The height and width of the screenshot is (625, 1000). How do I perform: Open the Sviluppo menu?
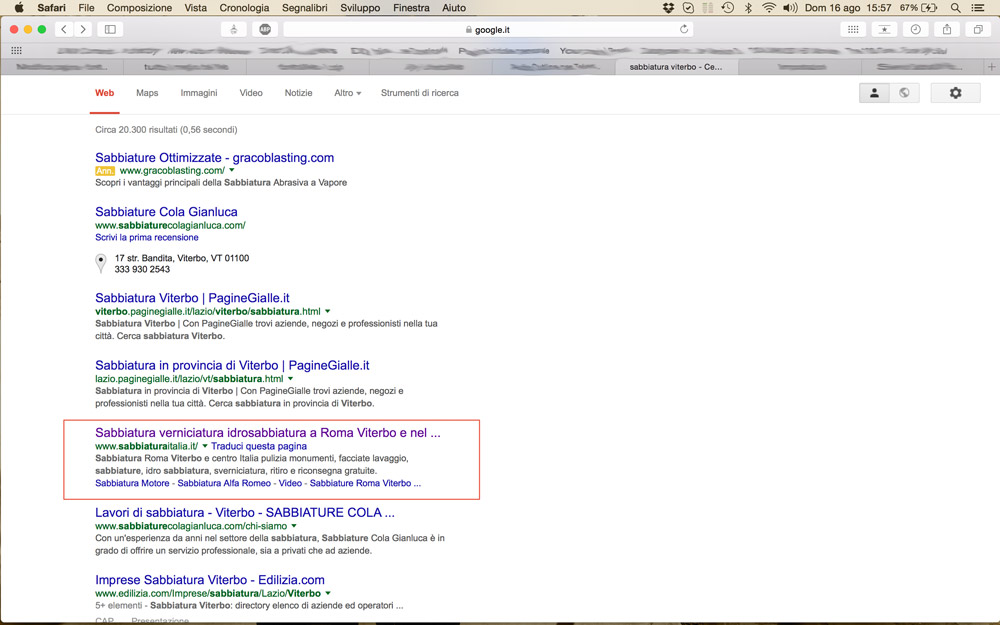pyautogui.click(x=360, y=8)
